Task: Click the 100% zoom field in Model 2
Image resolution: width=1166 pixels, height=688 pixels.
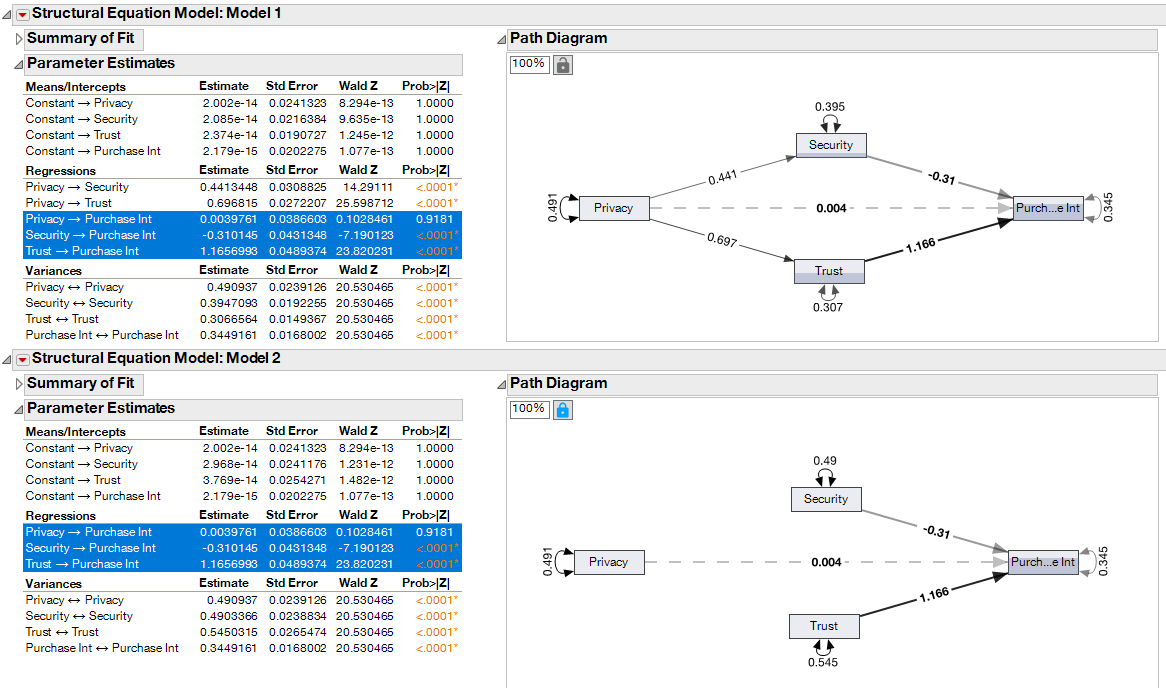Action: pyautogui.click(x=529, y=409)
